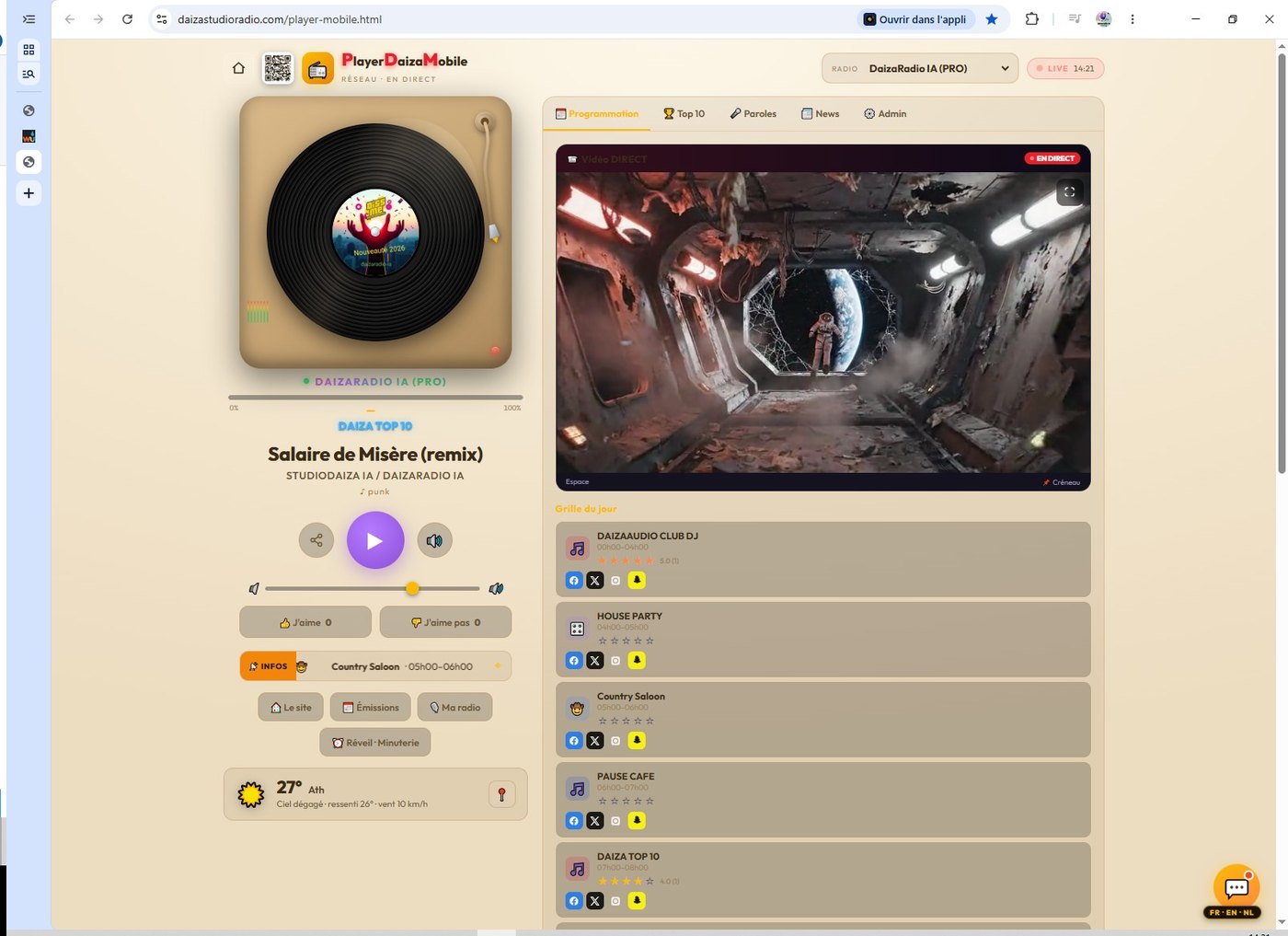Share DAIZAAUDIO CLUB DJ on Snapchat
The width and height of the screenshot is (1288, 936).
(x=637, y=580)
